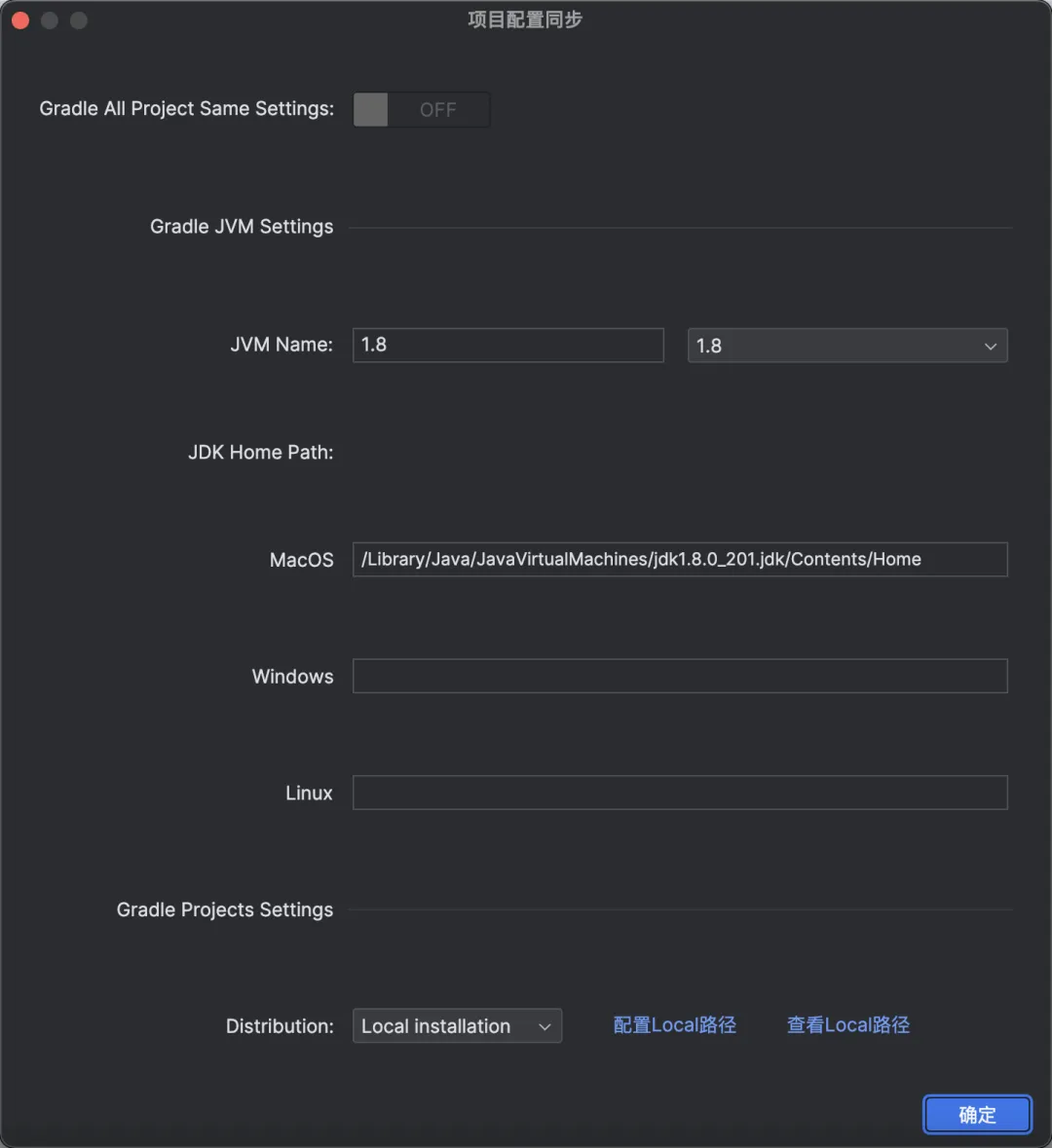Click the JVM Name text field

pos(507,345)
